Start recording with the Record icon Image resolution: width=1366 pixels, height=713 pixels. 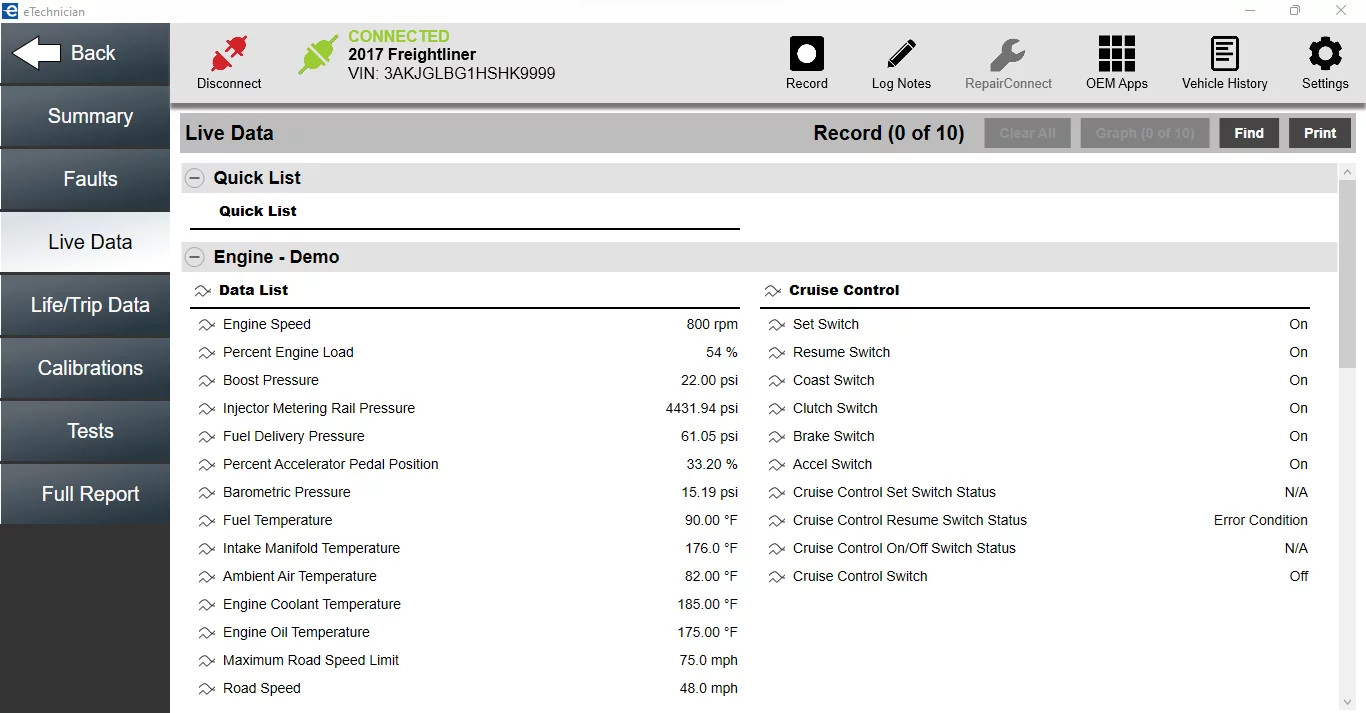(807, 54)
